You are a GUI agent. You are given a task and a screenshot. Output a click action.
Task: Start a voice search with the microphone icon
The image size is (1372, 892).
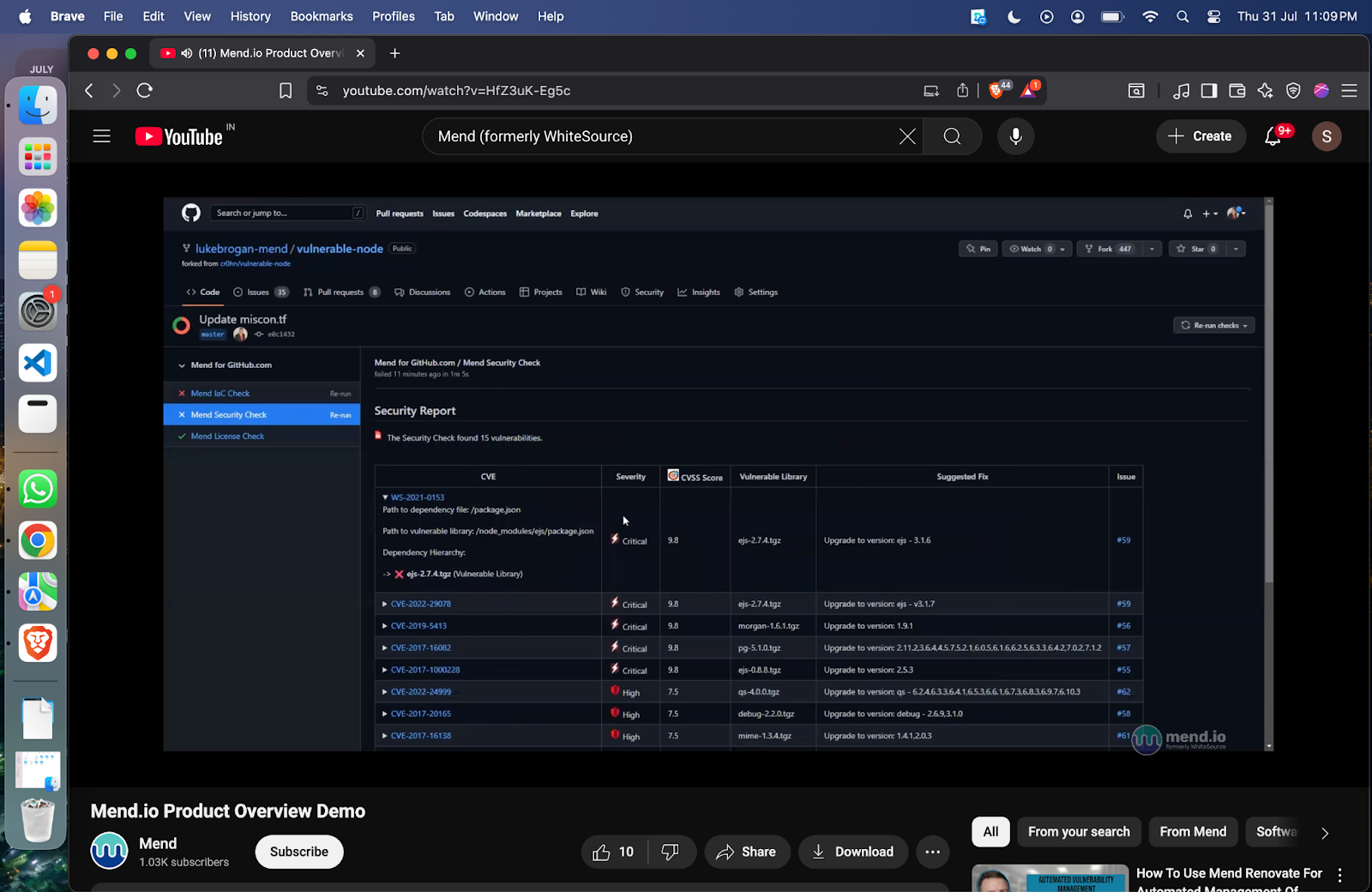[x=1015, y=136]
